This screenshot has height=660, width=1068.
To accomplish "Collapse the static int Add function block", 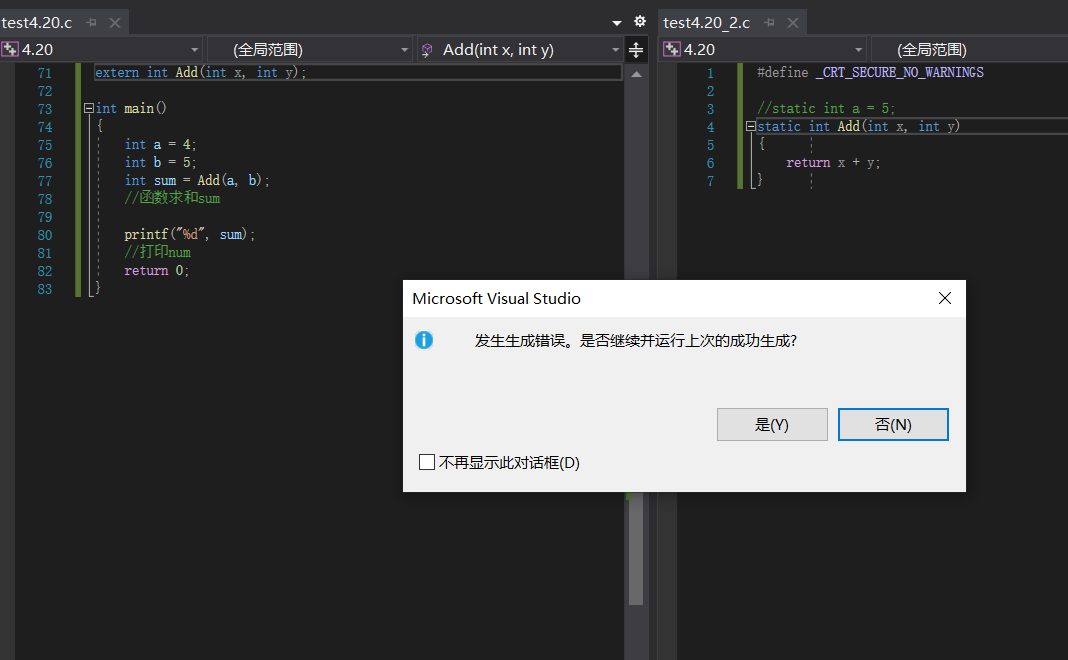I will pyautogui.click(x=750, y=126).
